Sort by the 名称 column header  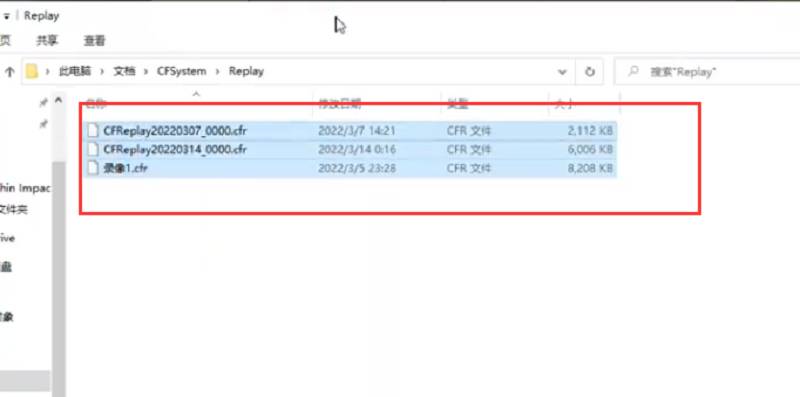pos(96,104)
